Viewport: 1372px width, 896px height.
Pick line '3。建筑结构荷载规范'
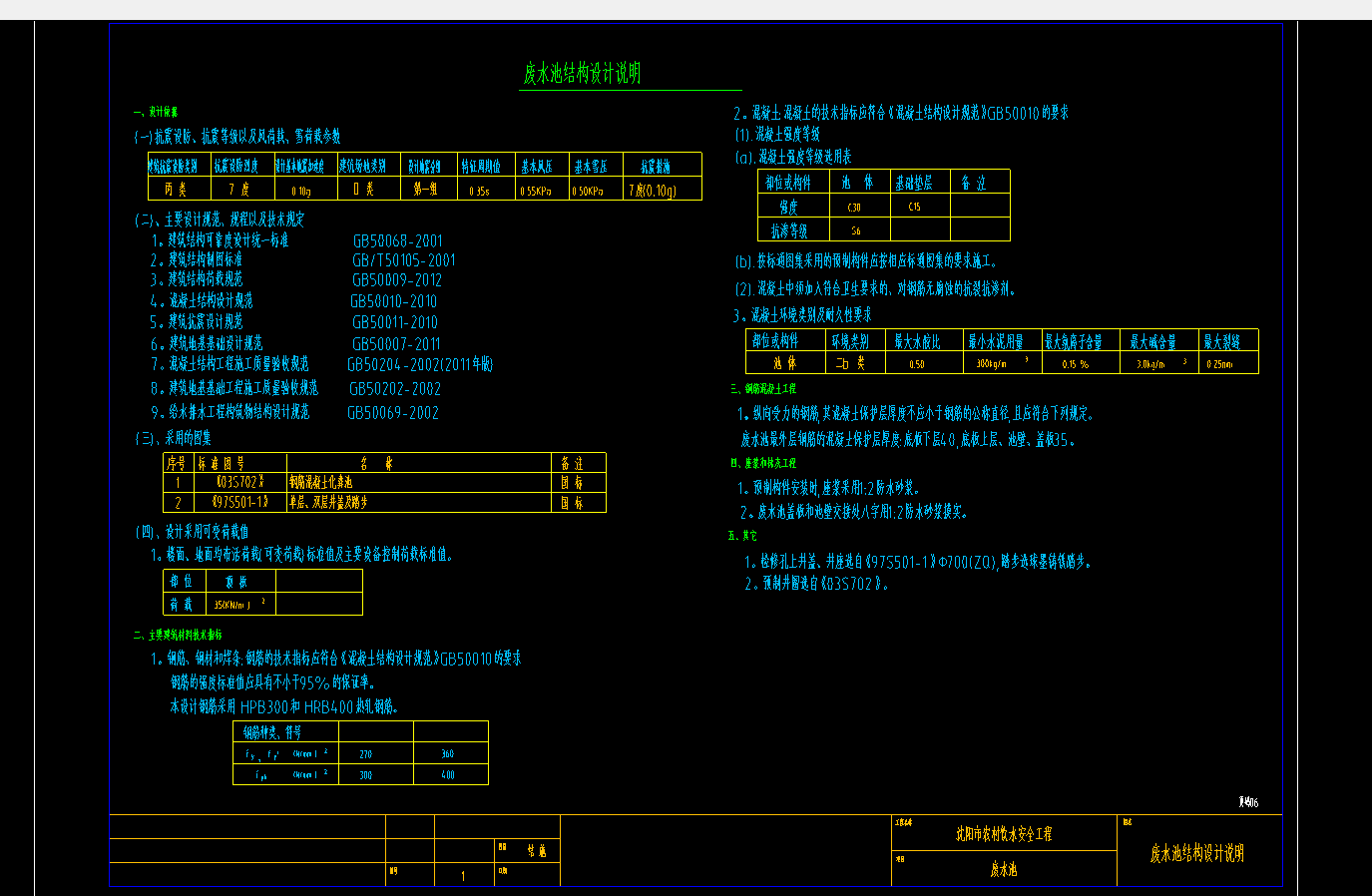[197, 280]
